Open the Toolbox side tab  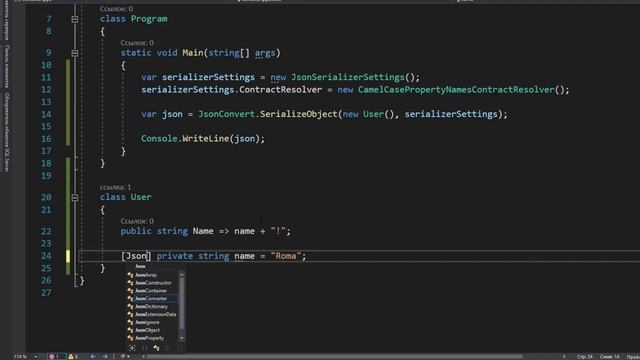[7, 67]
